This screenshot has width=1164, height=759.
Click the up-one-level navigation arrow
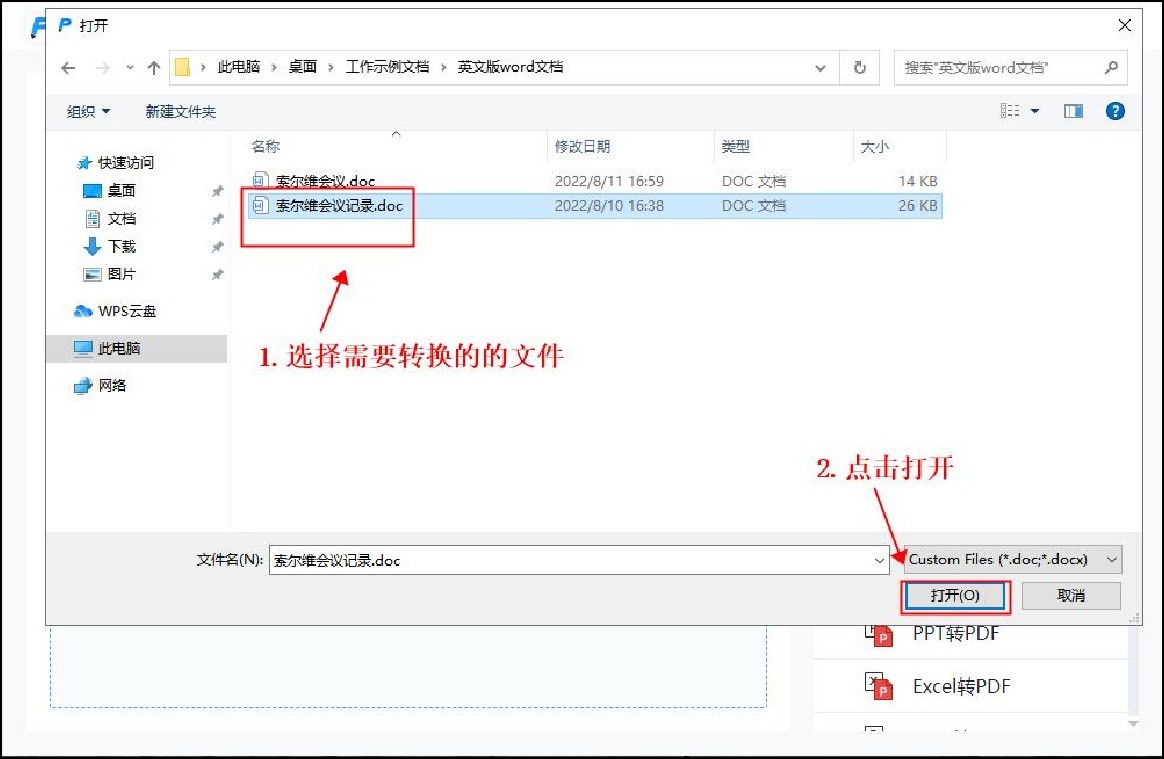[153, 67]
